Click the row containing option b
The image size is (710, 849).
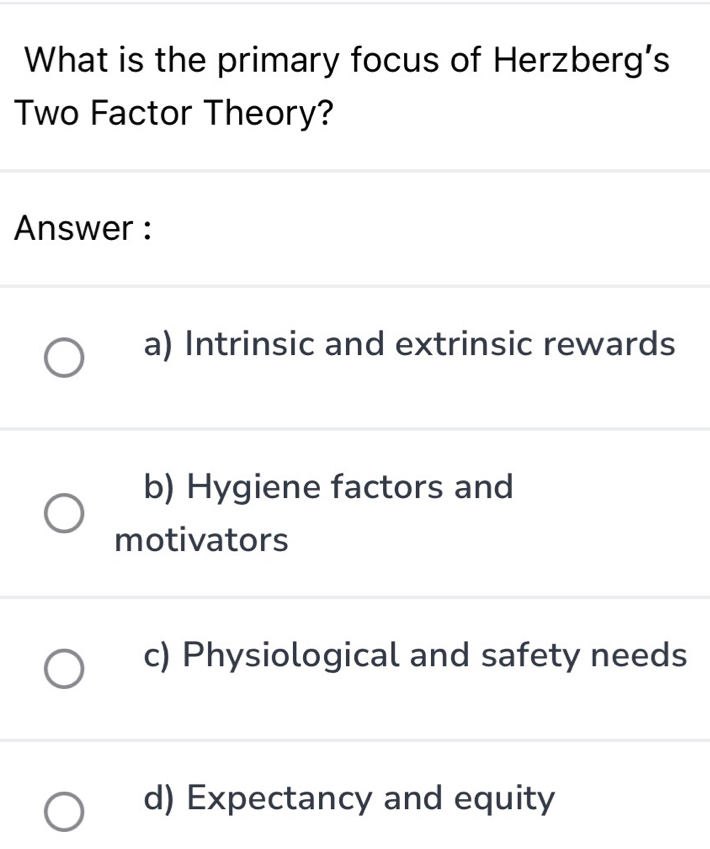coord(355,510)
